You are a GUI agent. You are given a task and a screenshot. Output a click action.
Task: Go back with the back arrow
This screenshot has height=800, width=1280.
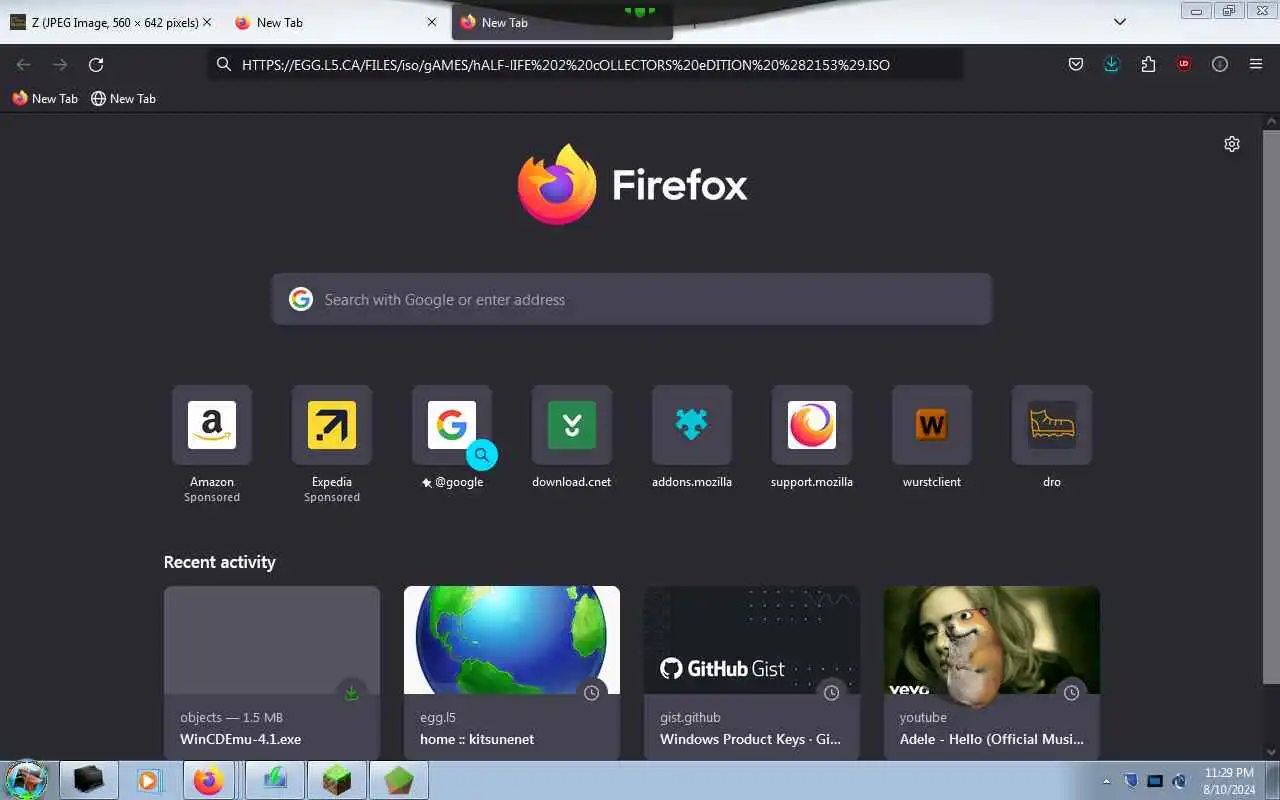(24, 65)
